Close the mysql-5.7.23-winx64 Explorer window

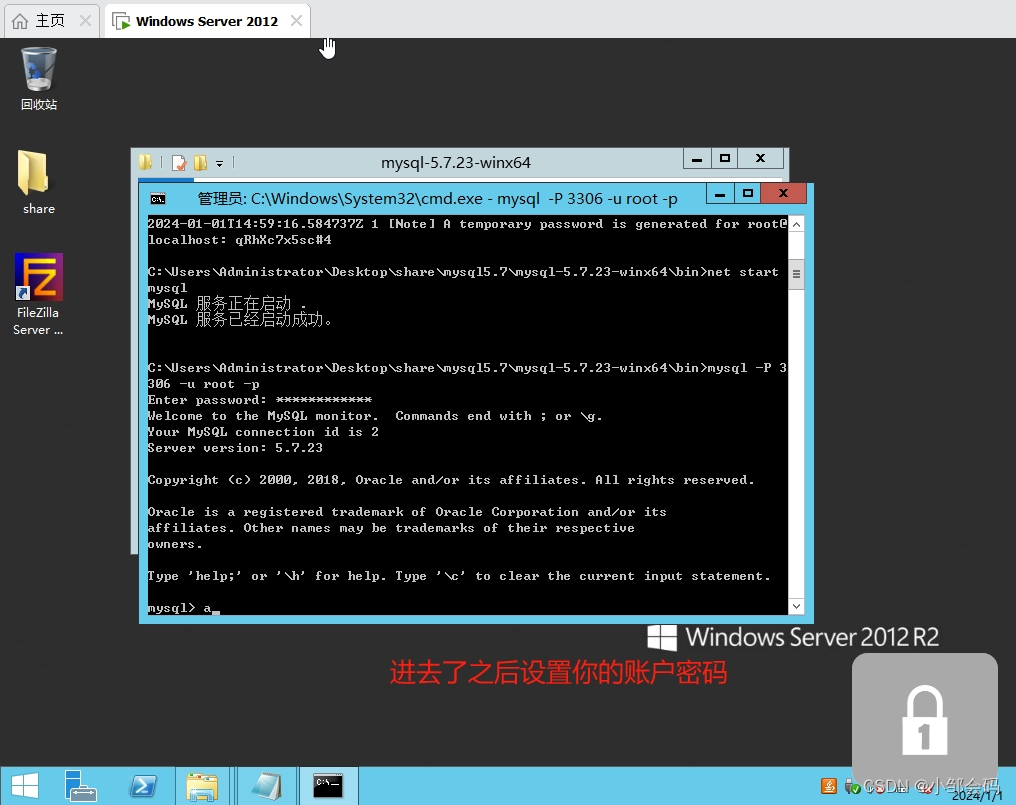[761, 158]
